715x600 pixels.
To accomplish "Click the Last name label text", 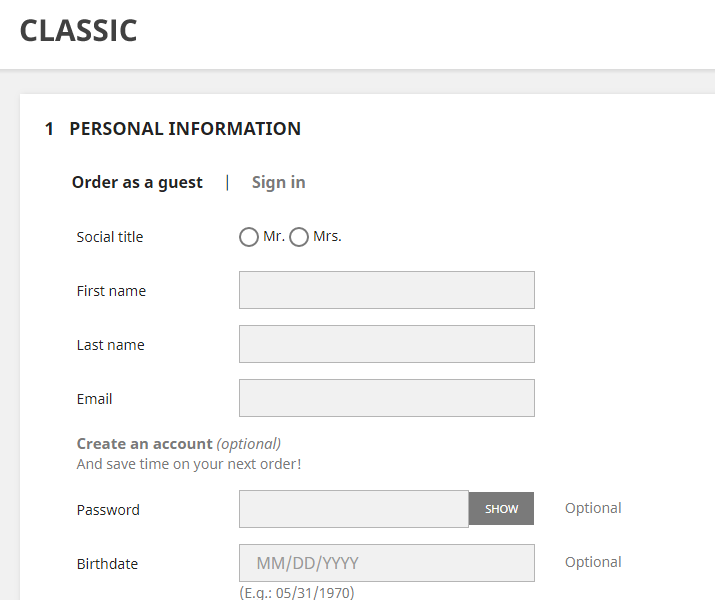I will (110, 345).
